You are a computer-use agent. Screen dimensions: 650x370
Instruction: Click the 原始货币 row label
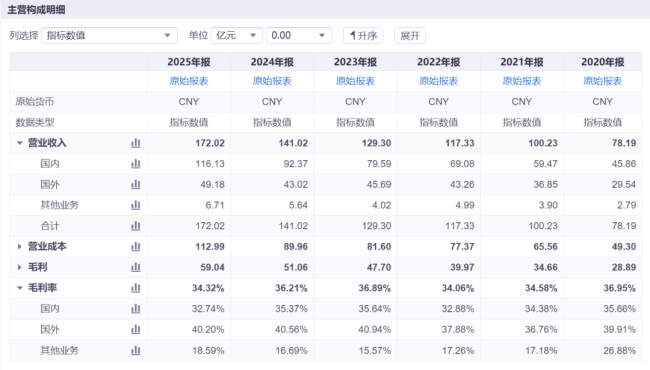tap(34, 102)
